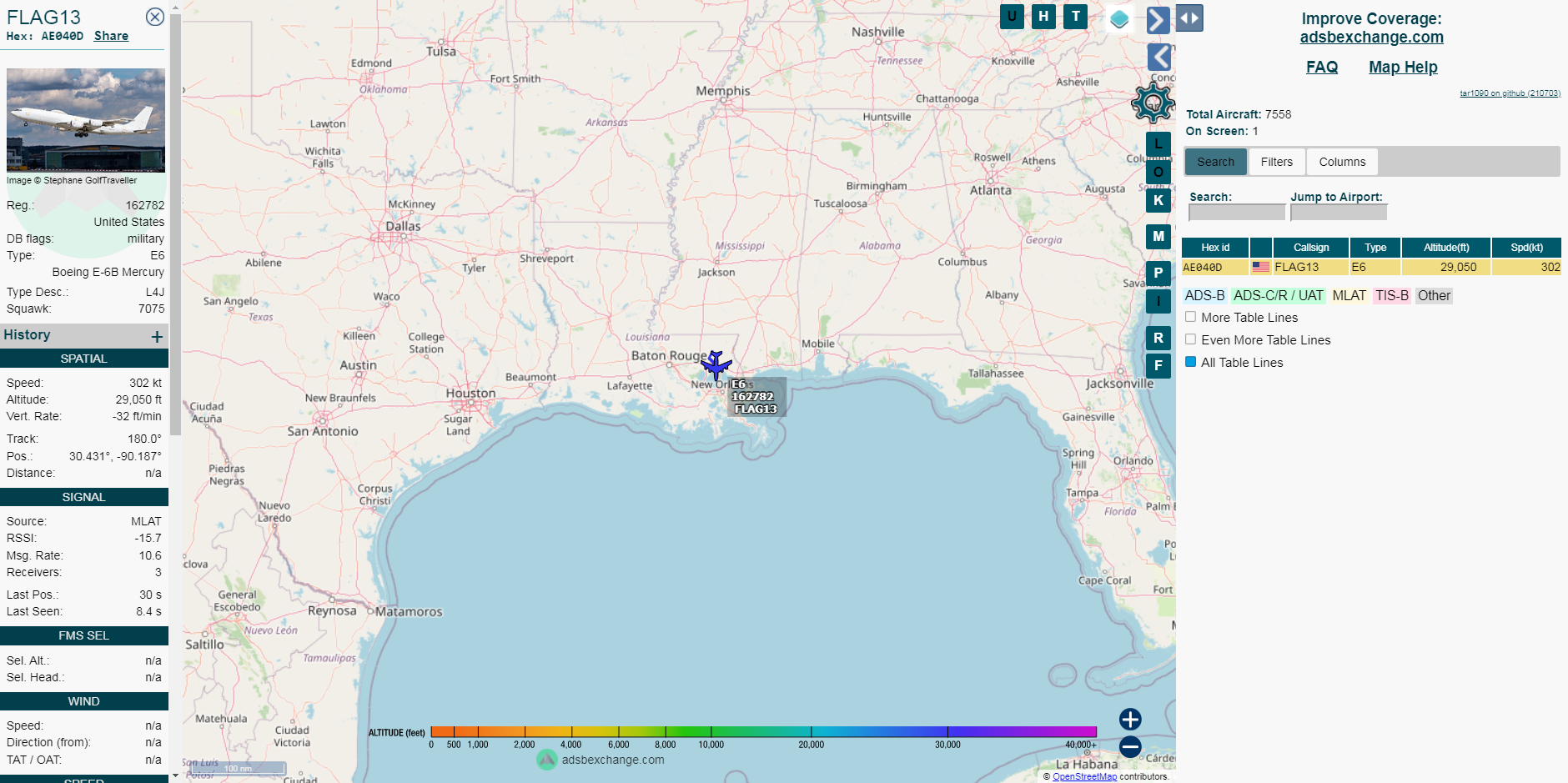This screenshot has width=1568, height=783.
Task: Zoom out with the minus button
Action: 1130,746
